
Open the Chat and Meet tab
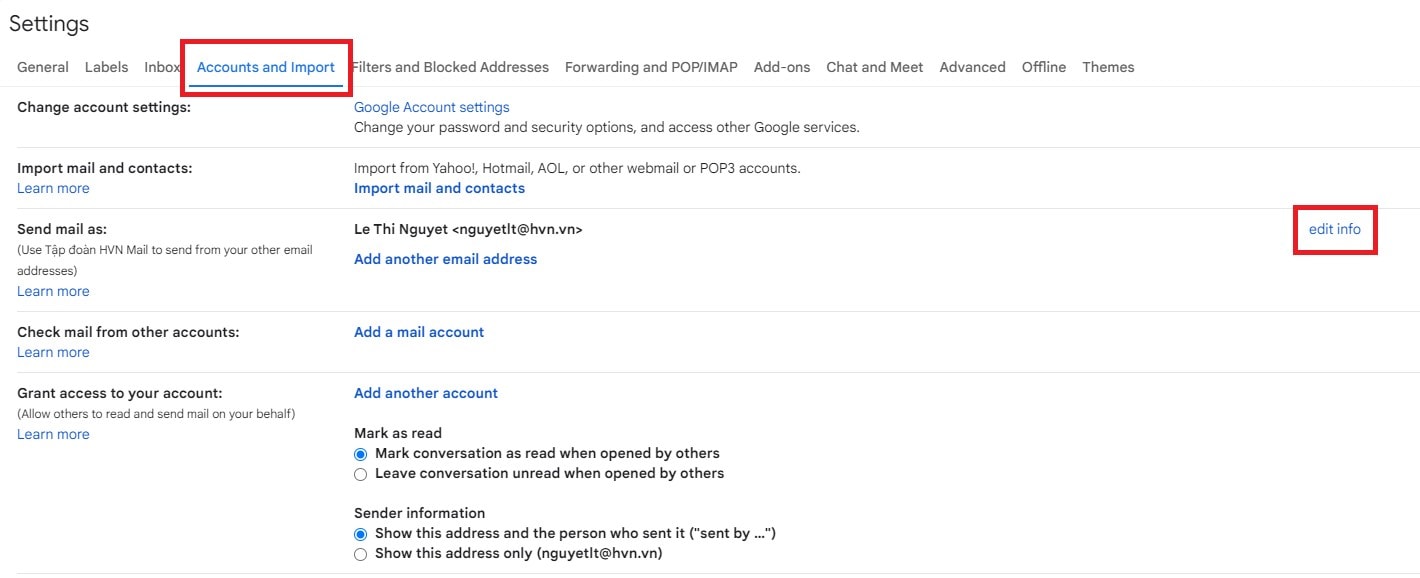coord(874,67)
